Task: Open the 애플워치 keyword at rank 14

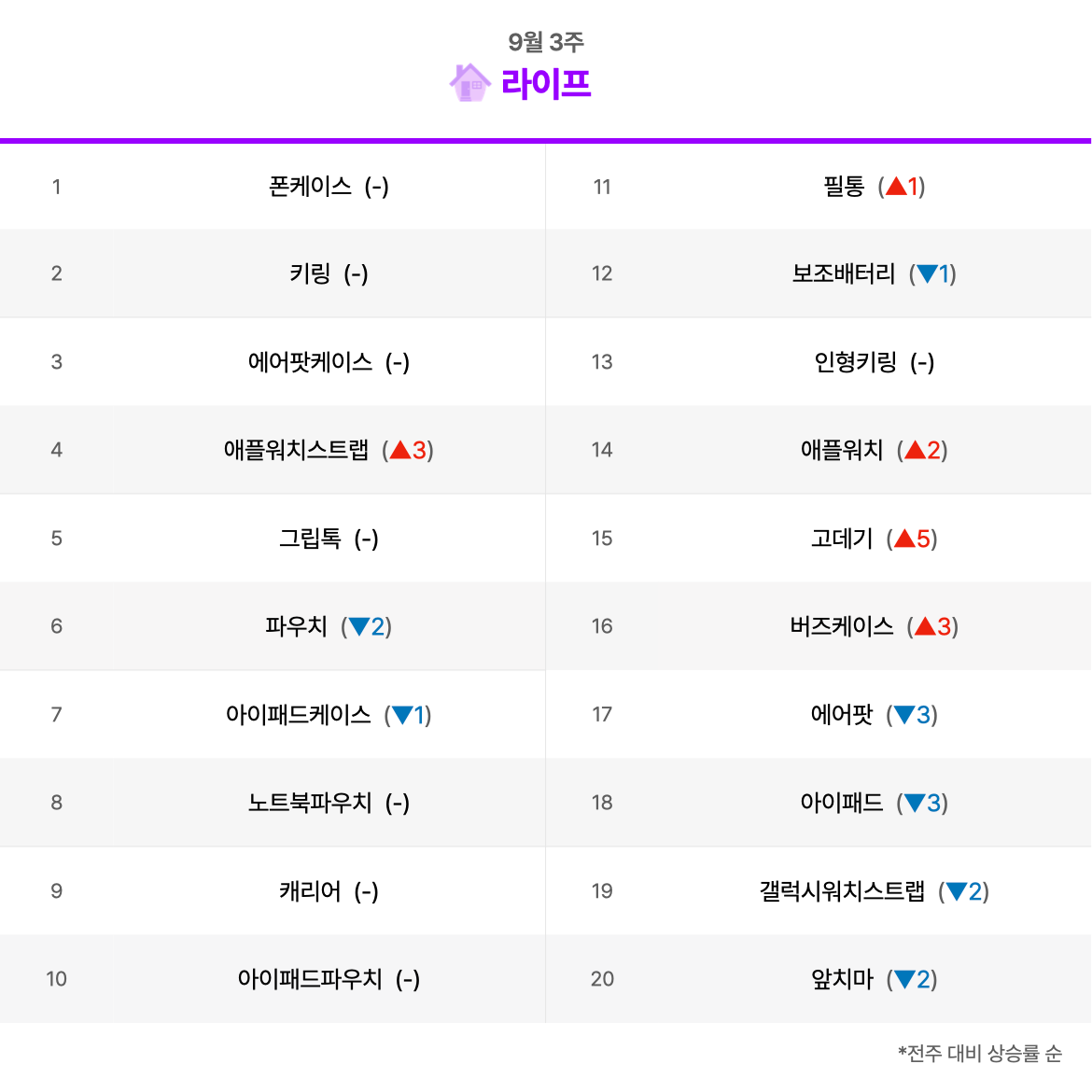Action: point(842,450)
